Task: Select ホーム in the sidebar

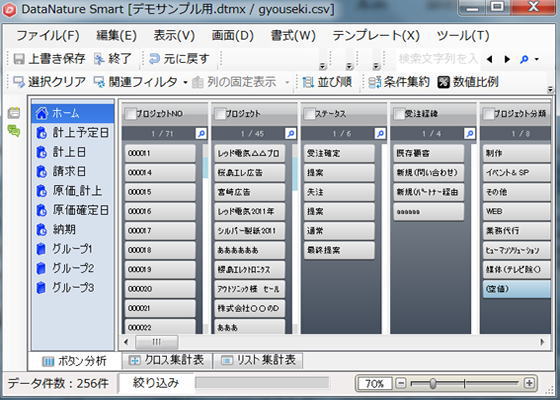Action: pyautogui.click(x=73, y=113)
